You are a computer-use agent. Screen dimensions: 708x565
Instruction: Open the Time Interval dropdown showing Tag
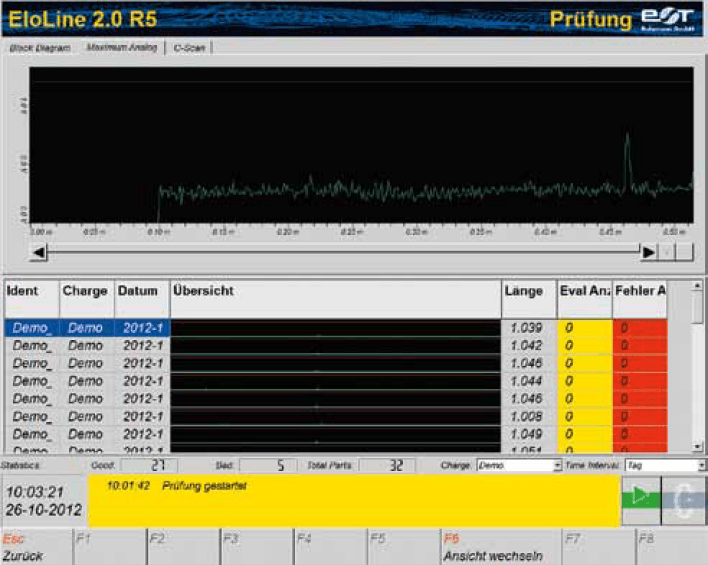coord(665,465)
